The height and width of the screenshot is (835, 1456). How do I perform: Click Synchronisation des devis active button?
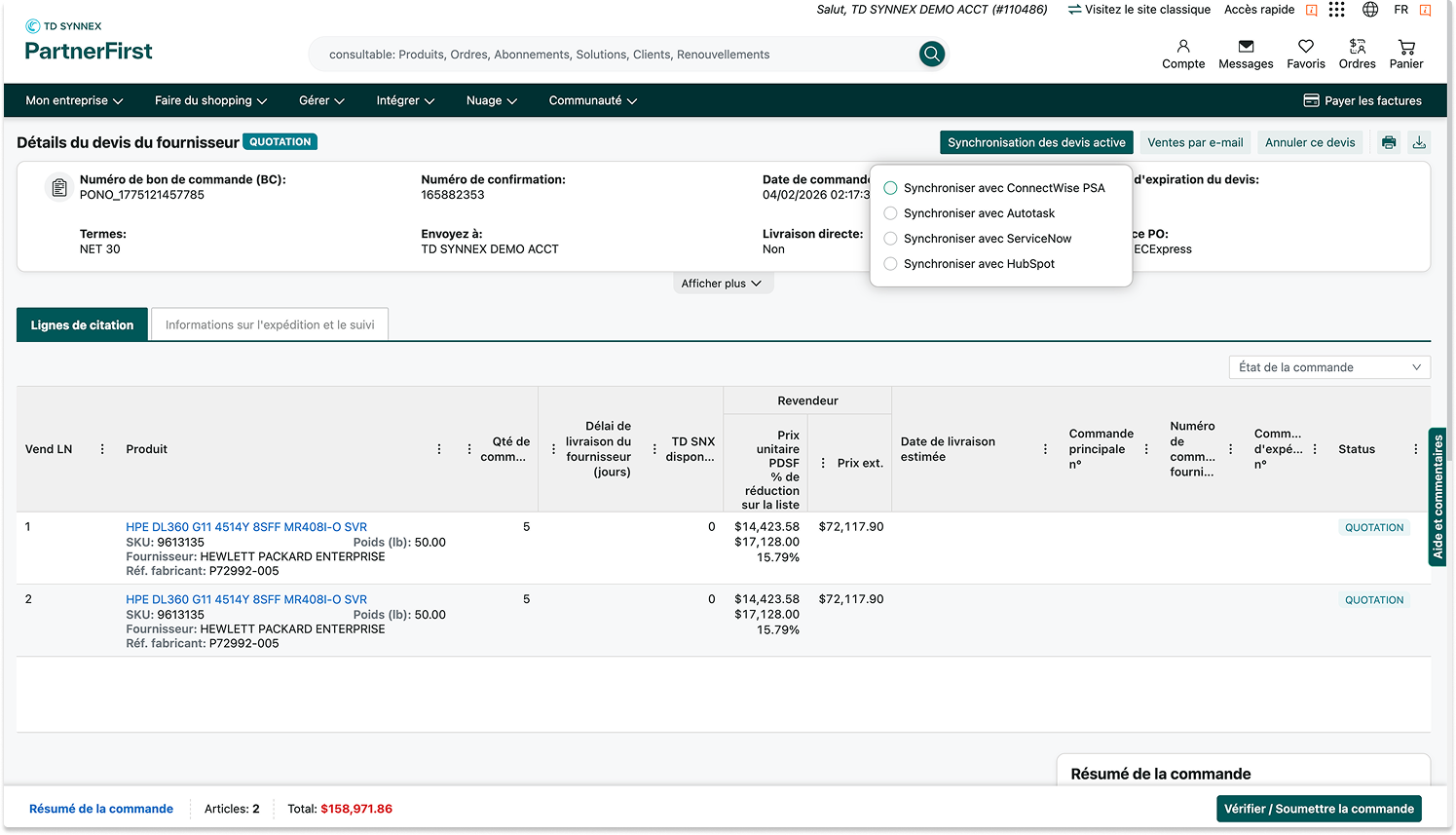click(x=1036, y=142)
